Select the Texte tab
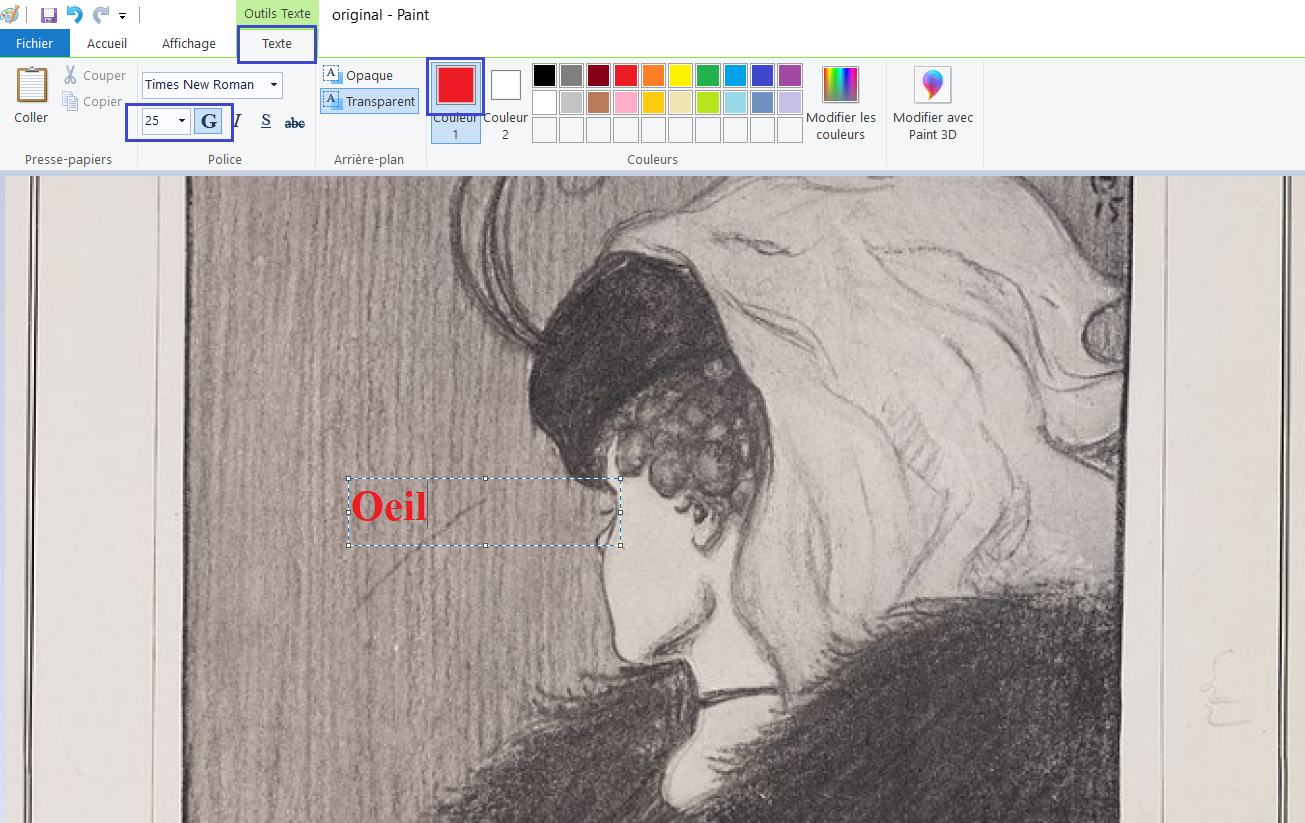1305x823 pixels. click(277, 43)
